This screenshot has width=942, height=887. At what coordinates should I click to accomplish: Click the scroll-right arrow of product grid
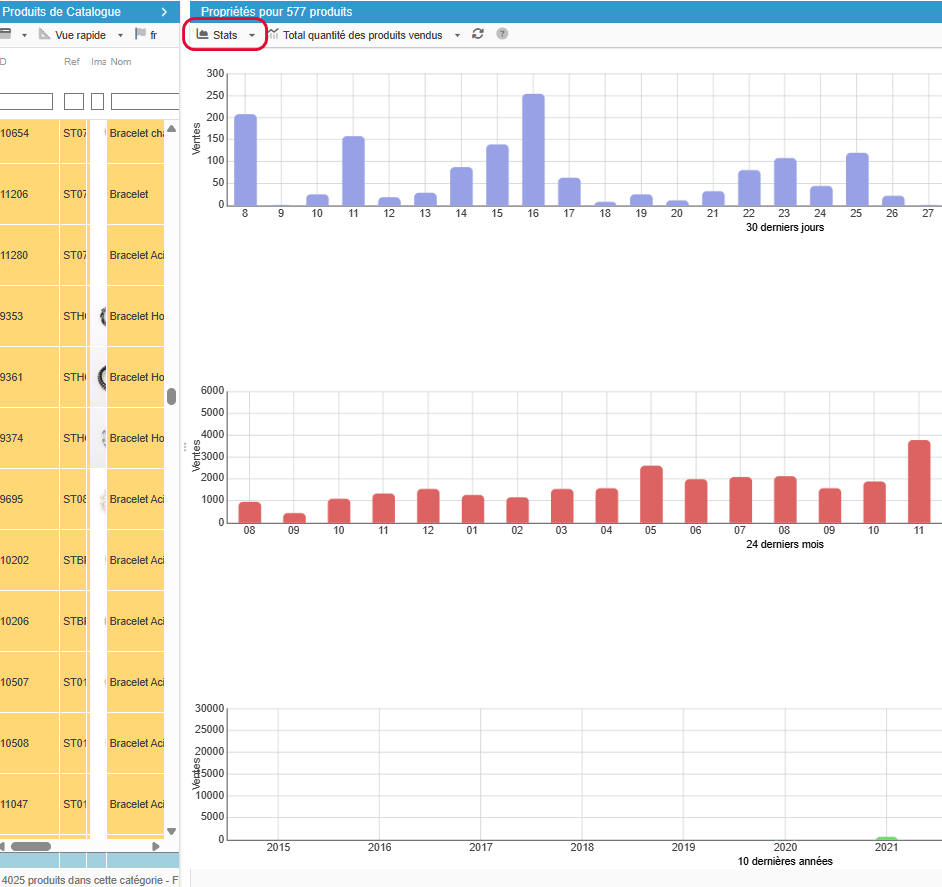(x=155, y=846)
